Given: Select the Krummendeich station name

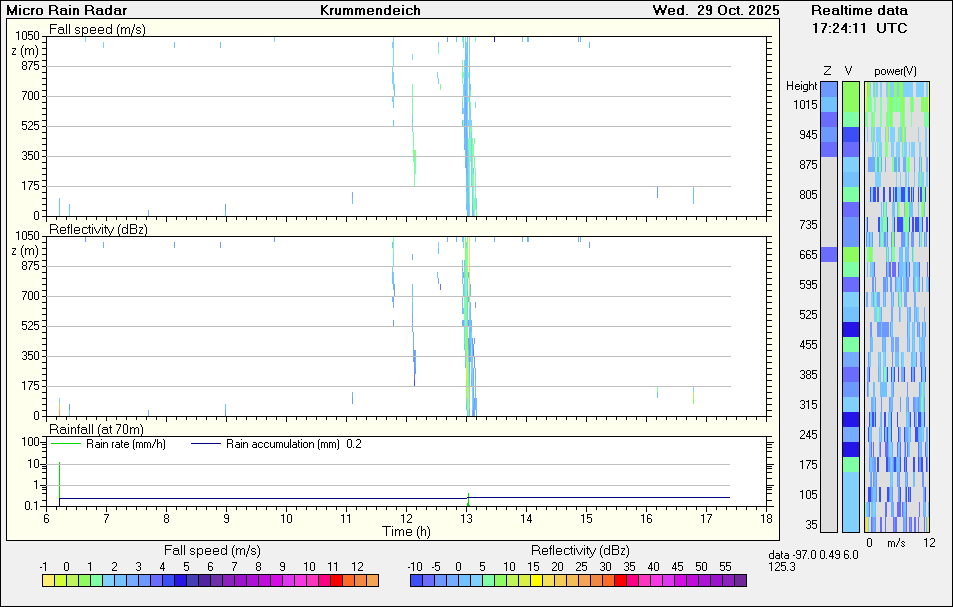Looking at the screenshot, I should (370, 11).
